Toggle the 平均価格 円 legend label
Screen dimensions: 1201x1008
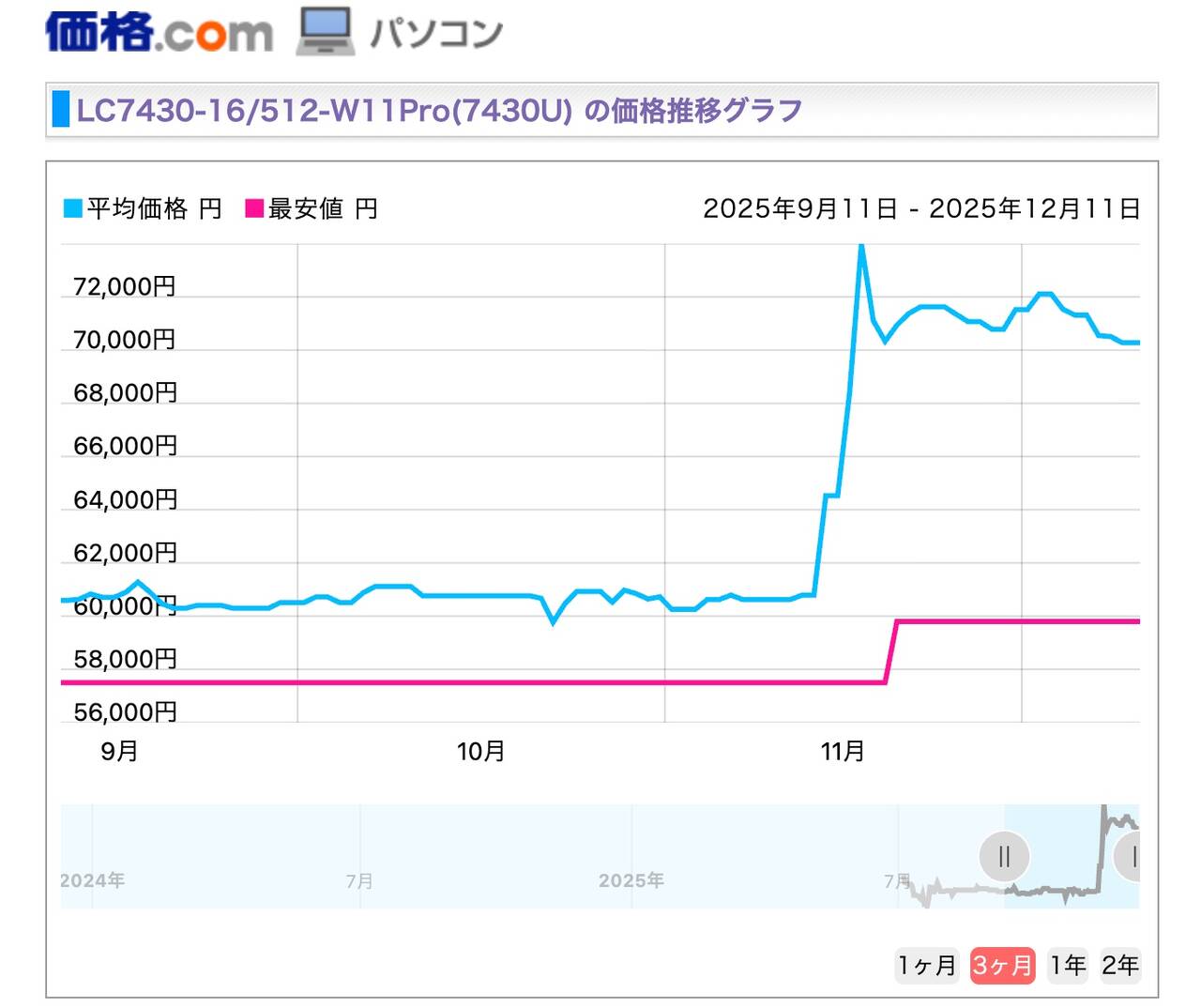pos(154,208)
